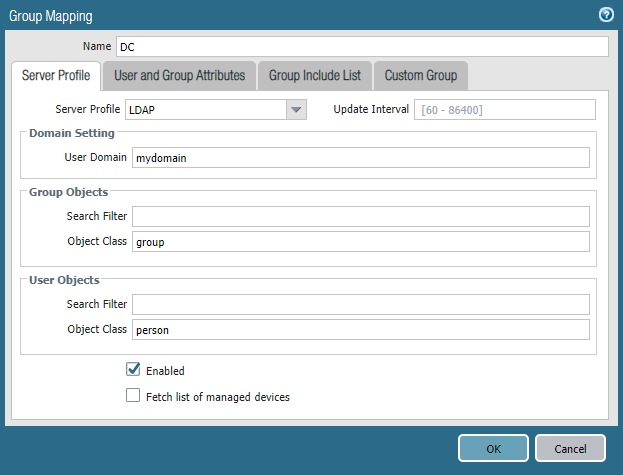Screen dimensions: 623x475
Task: Click the Name input field
Action: click(361, 47)
